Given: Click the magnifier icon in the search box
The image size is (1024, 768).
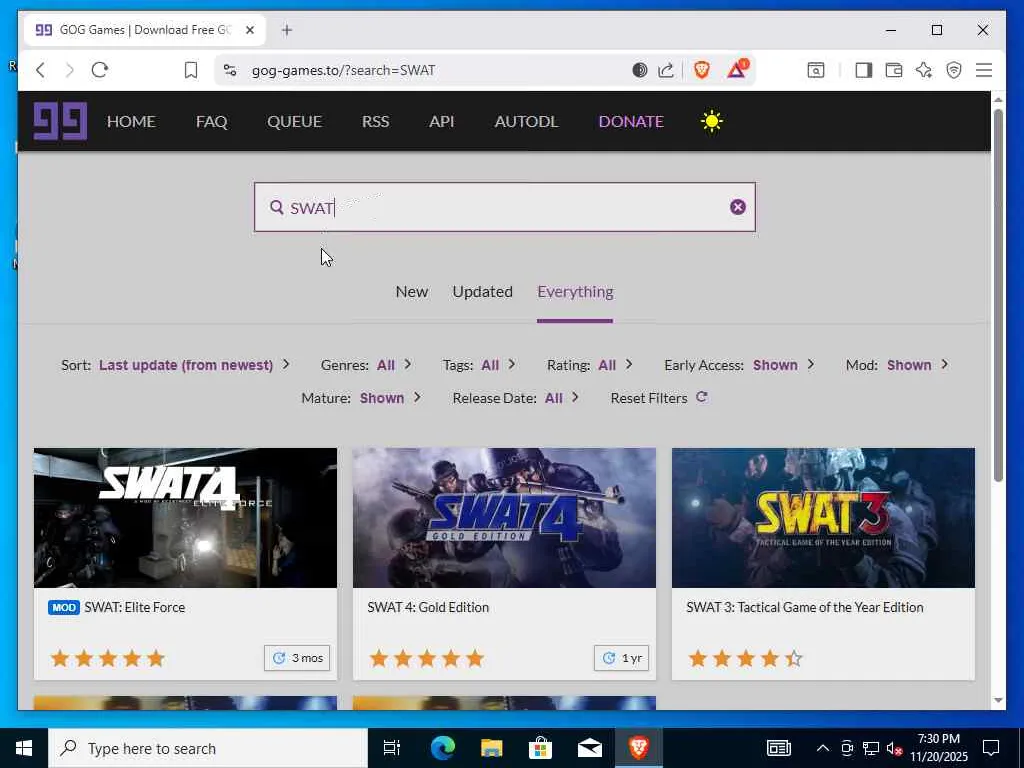Looking at the screenshot, I should click(277, 207).
